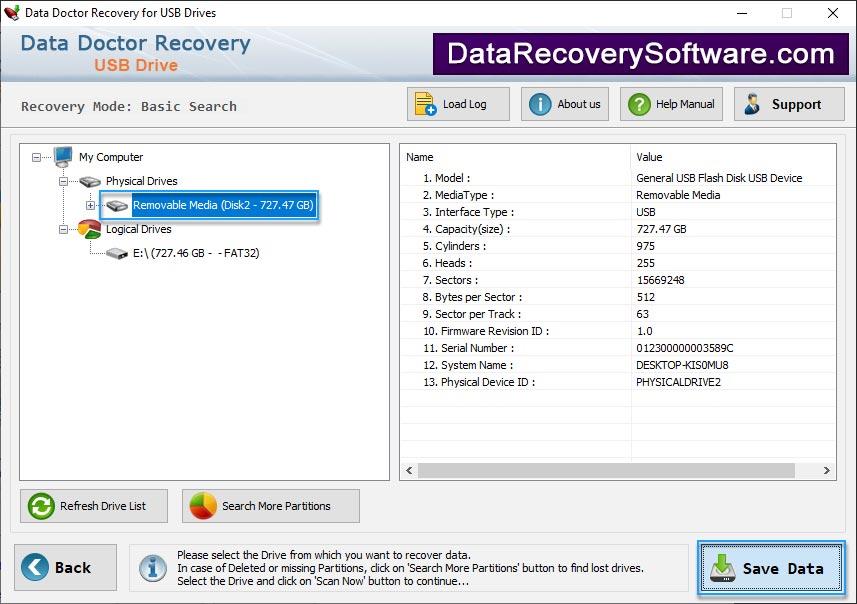Open the Support button
Screen dimensions: 857x604
click(789, 104)
